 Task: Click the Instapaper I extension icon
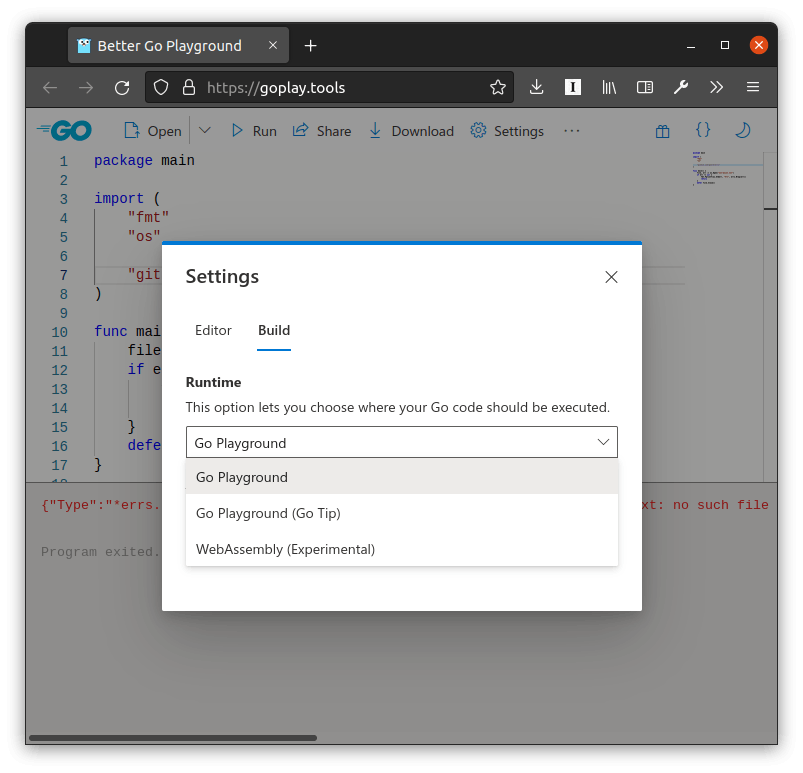(573, 87)
